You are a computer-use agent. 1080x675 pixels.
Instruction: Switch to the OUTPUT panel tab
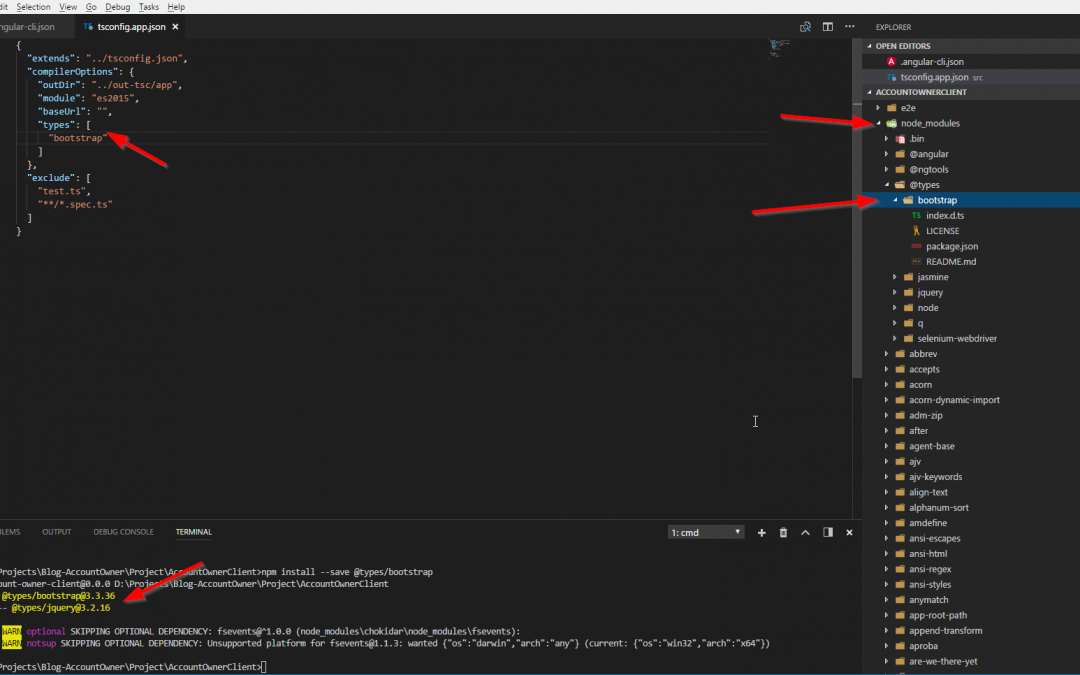56,532
